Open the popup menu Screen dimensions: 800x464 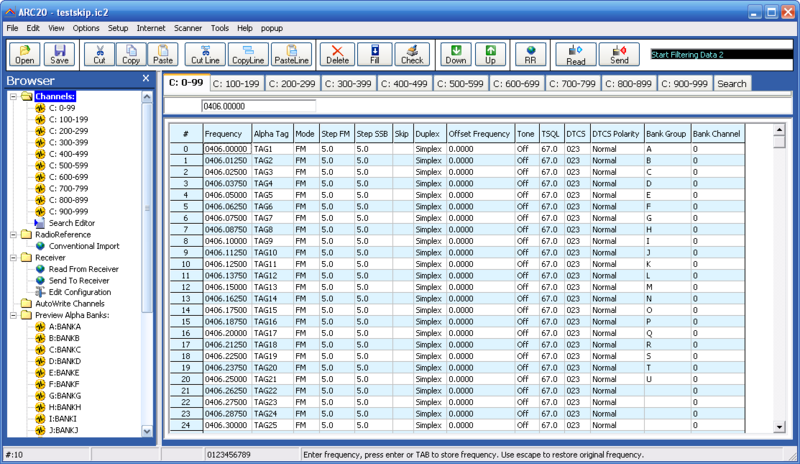[x=271, y=28]
